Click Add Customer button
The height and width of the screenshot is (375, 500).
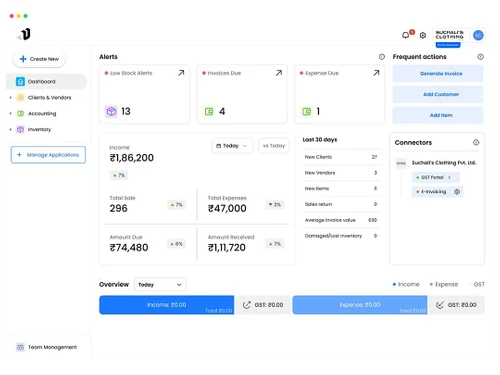[438, 94]
